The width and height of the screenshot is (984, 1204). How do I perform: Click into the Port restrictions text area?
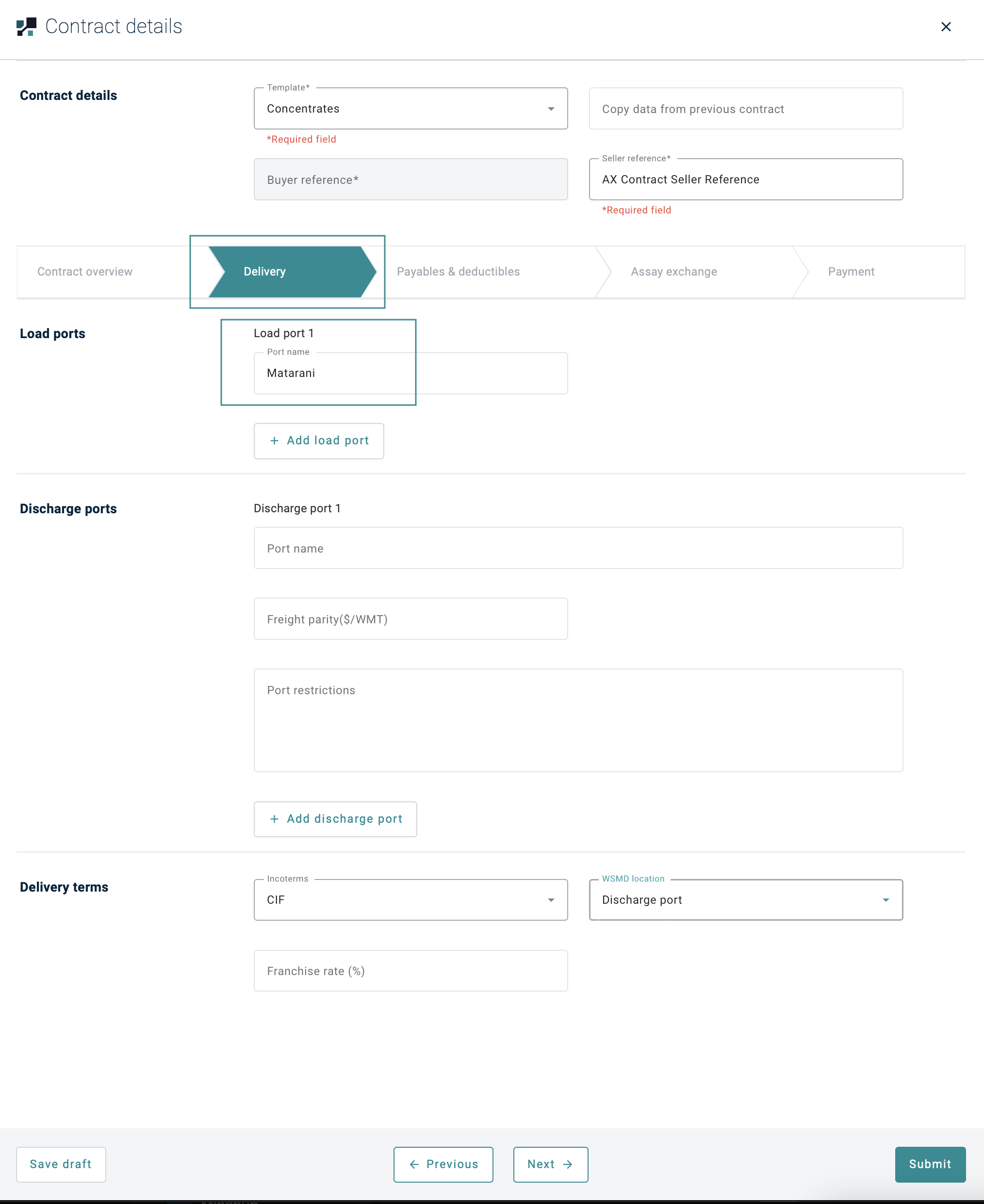(578, 719)
